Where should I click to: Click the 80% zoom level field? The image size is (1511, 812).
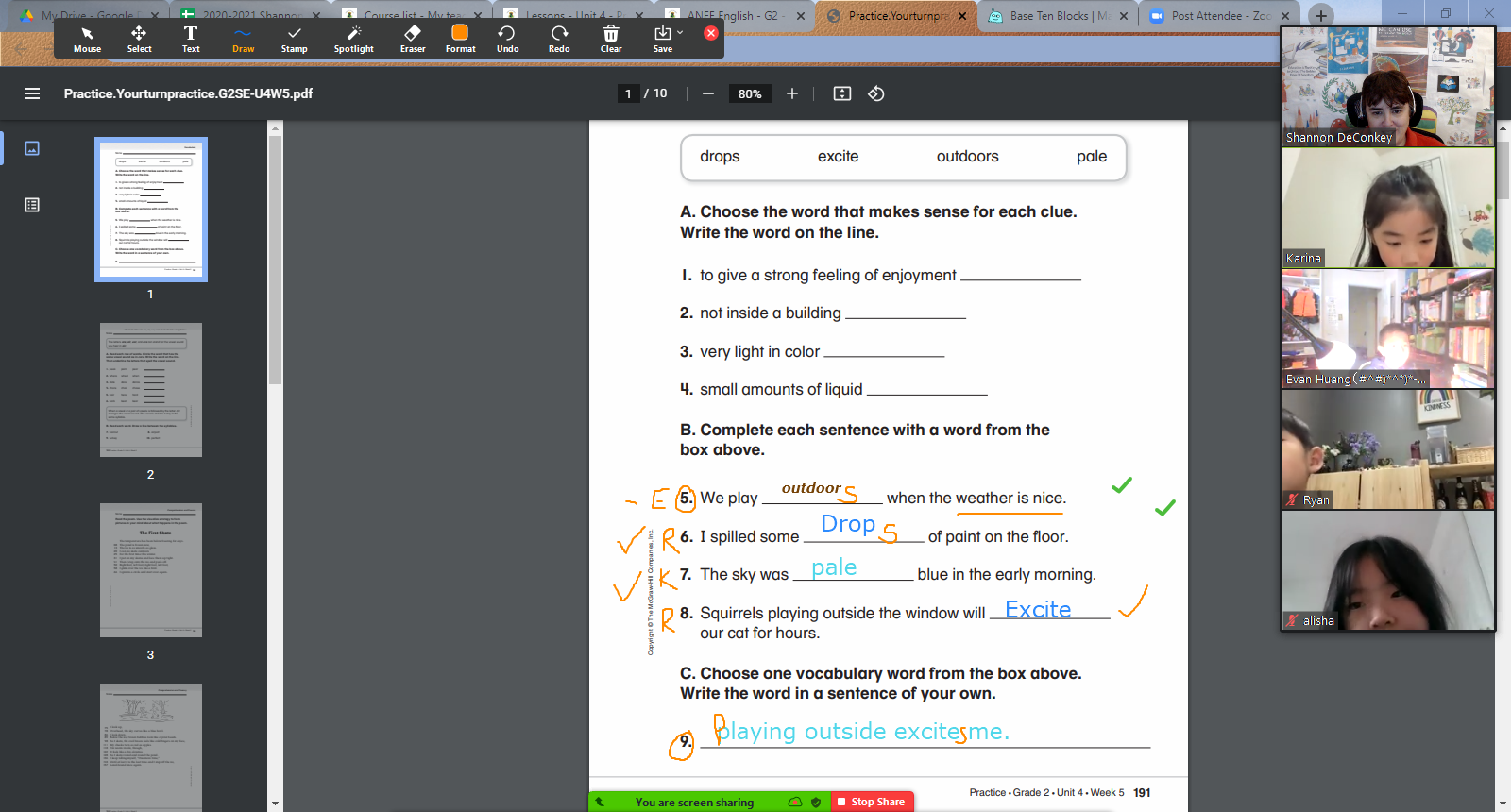tap(750, 93)
